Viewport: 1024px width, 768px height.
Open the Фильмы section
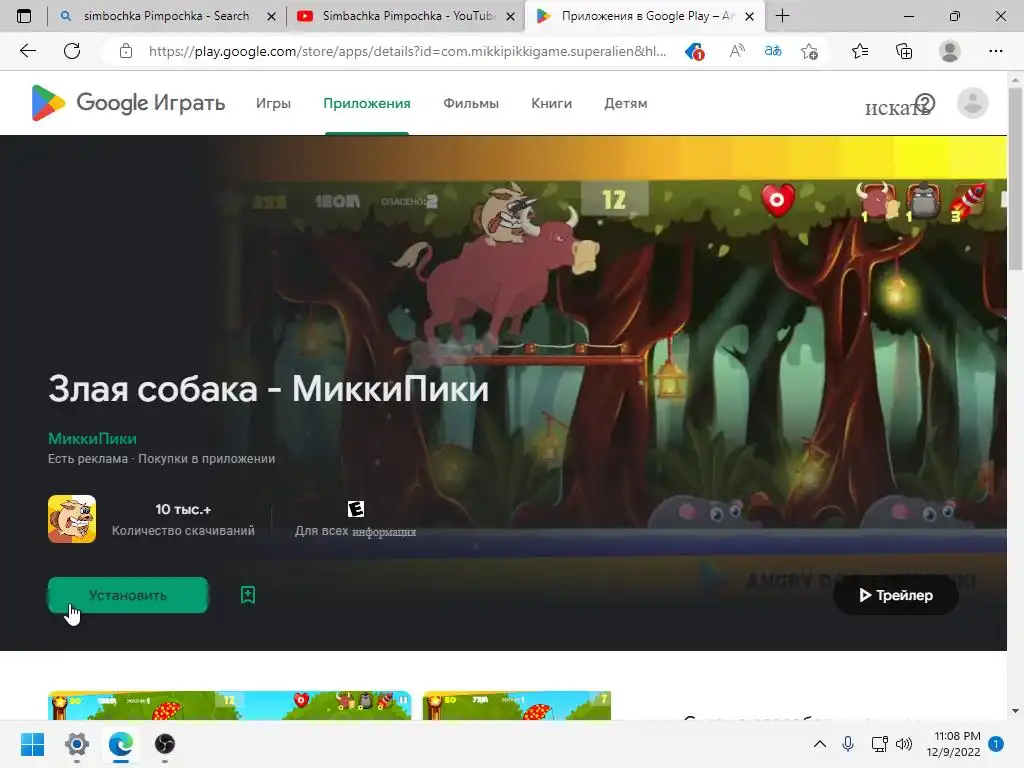pos(471,103)
